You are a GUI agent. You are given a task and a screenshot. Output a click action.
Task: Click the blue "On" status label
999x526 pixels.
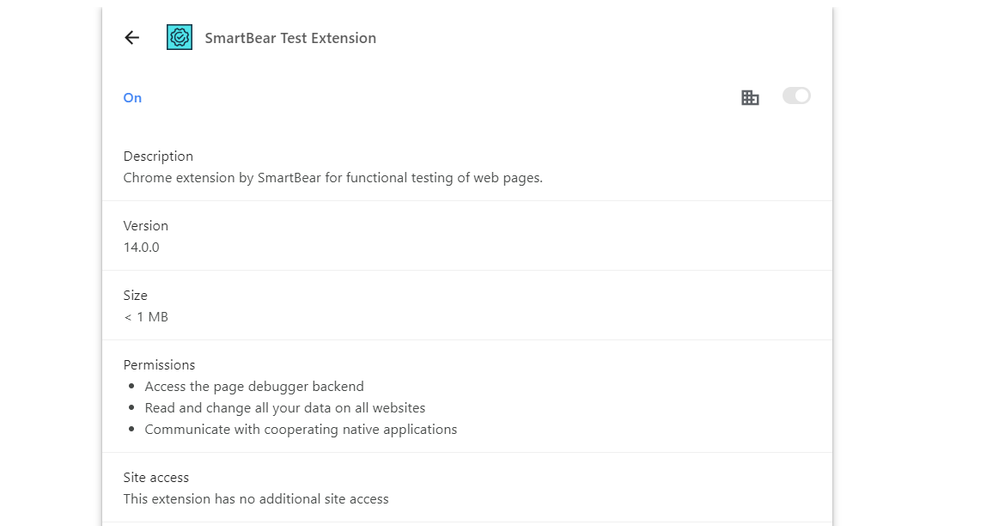pos(133,98)
